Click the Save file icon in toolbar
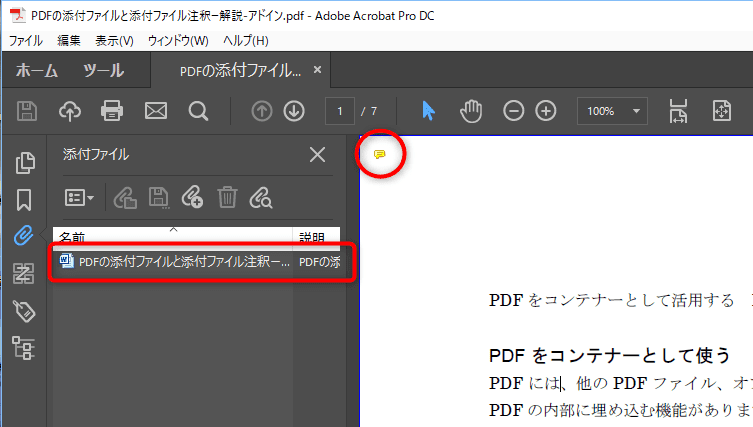Image resolution: width=753 pixels, height=427 pixels. pos(27,111)
